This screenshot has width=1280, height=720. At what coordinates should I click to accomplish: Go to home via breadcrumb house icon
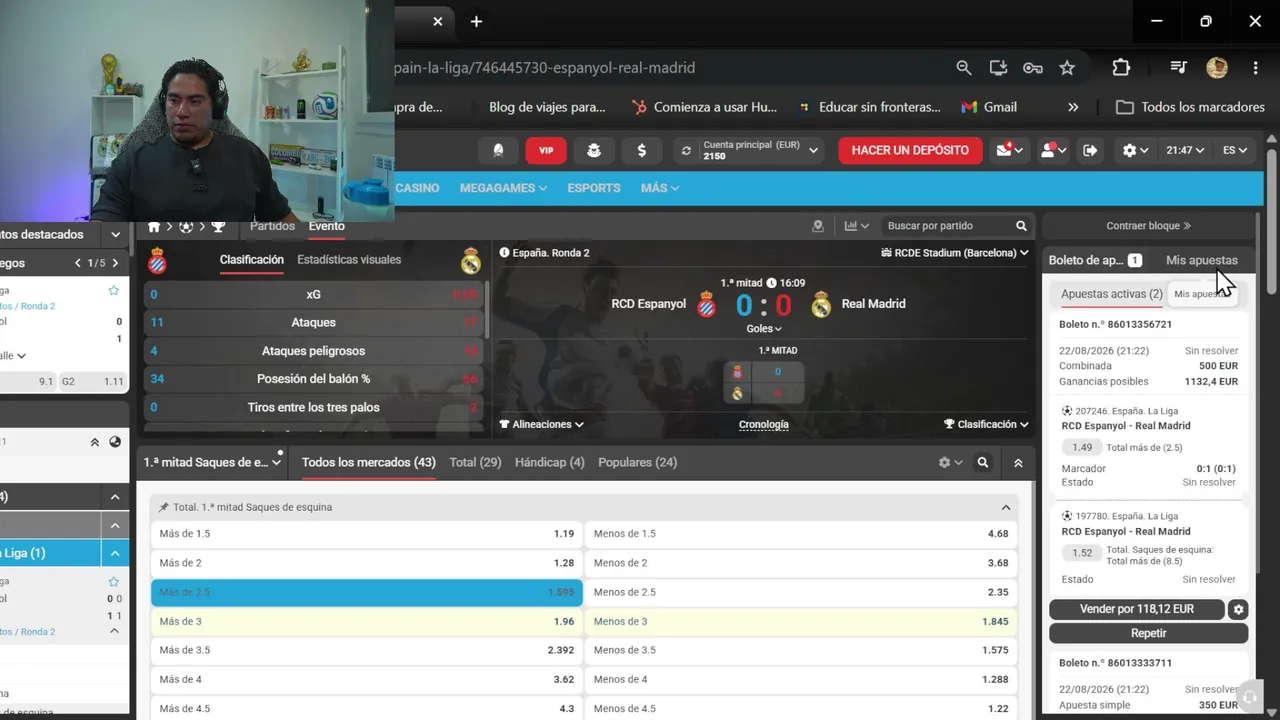[x=154, y=227]
